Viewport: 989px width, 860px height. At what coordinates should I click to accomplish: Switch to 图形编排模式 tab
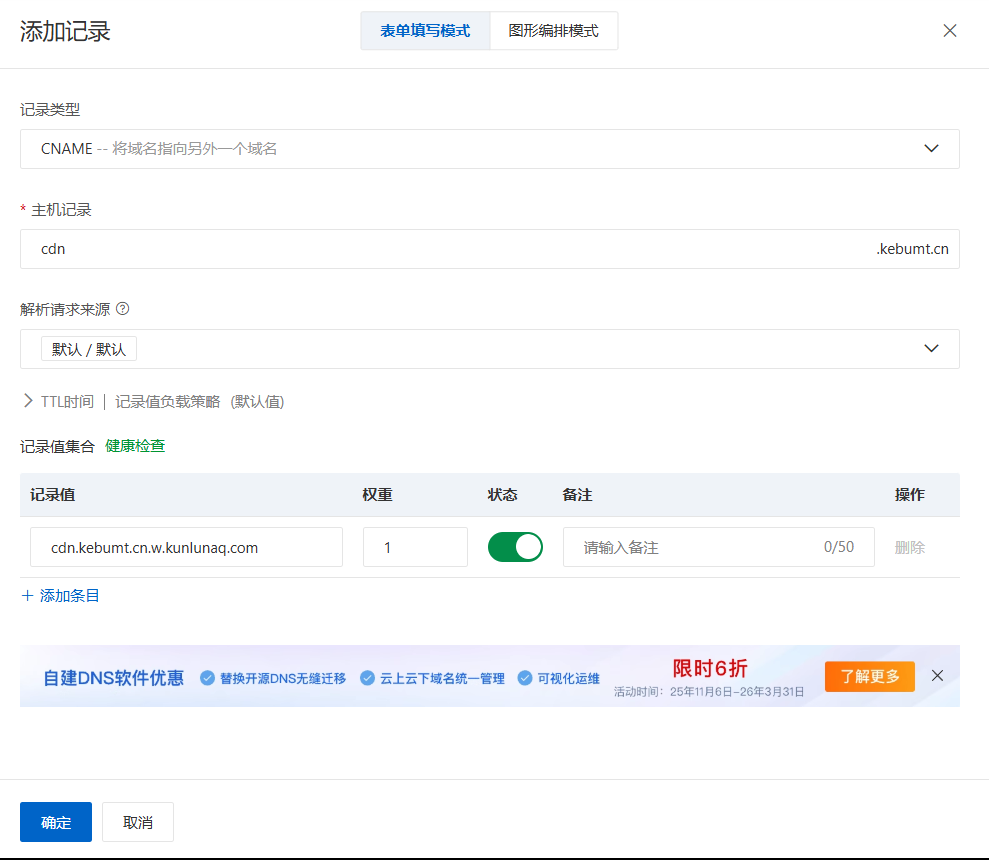553,31
